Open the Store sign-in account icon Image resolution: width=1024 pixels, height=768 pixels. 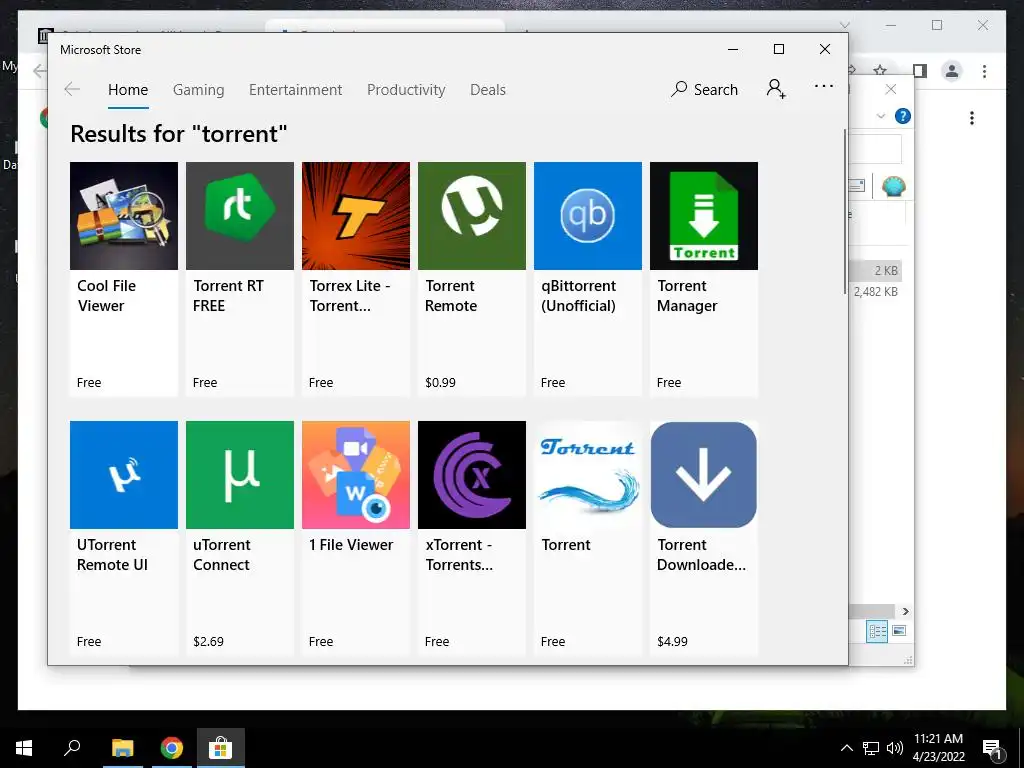[x=776, y=89]
